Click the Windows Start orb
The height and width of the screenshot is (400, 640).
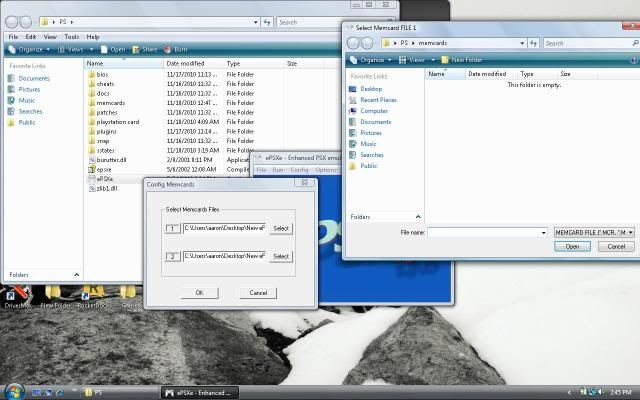(14, 390)
